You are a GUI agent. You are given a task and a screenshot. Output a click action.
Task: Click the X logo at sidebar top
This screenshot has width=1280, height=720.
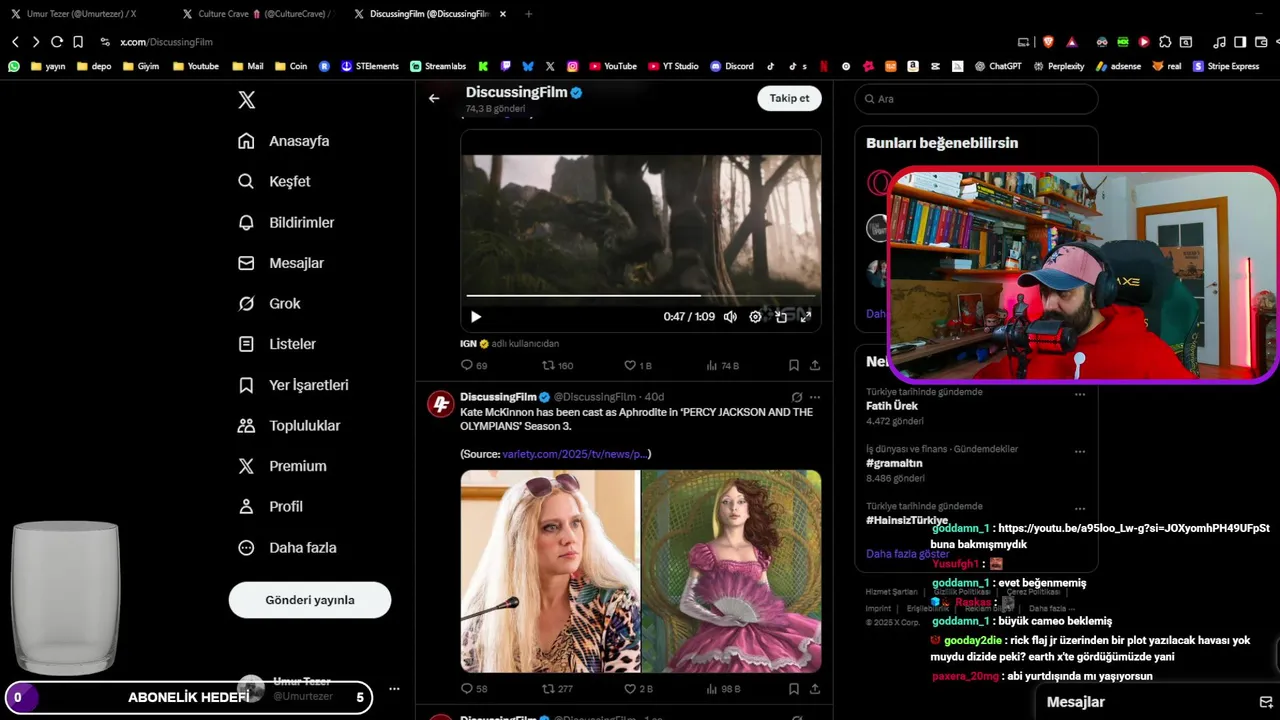246,100
